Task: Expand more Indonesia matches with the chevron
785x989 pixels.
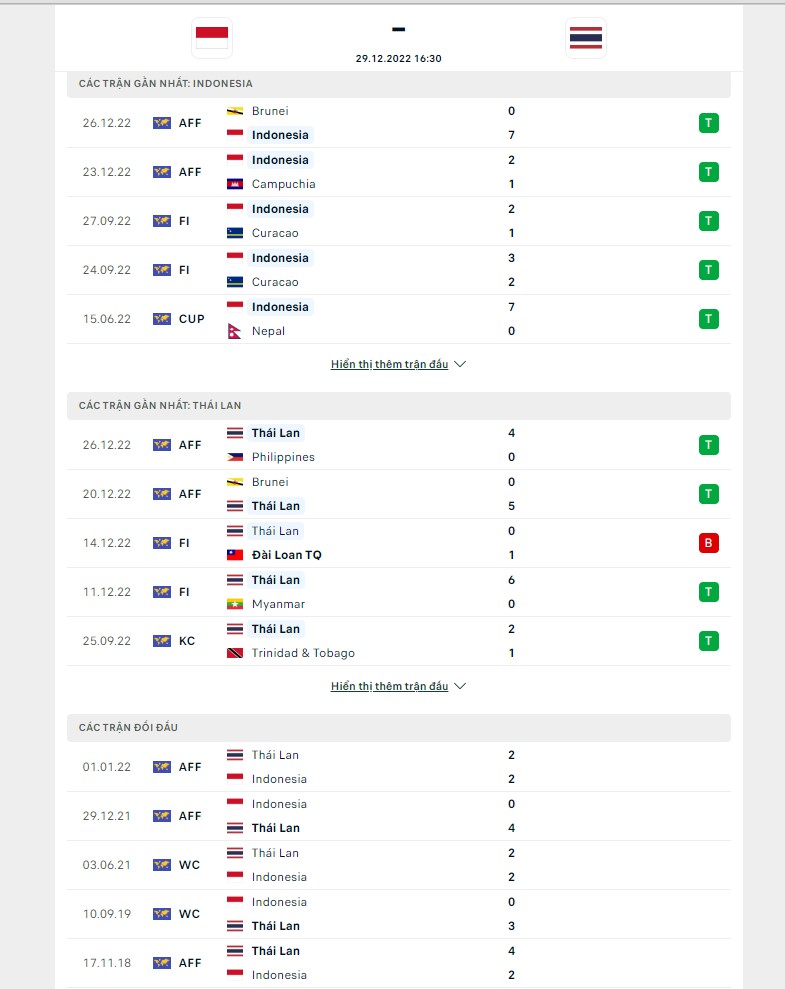Action: tap(460, 365)
